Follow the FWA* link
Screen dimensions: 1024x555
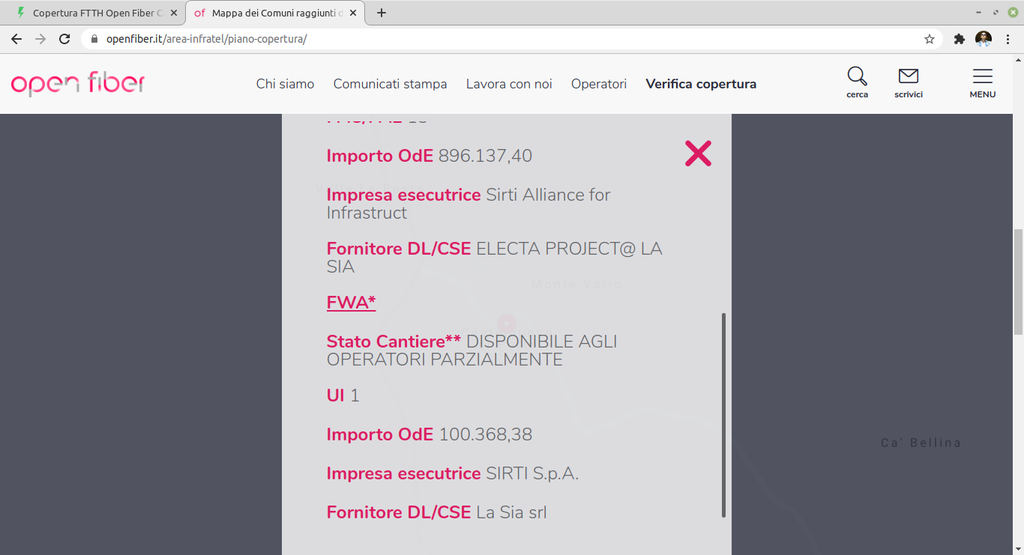[351, 302]
